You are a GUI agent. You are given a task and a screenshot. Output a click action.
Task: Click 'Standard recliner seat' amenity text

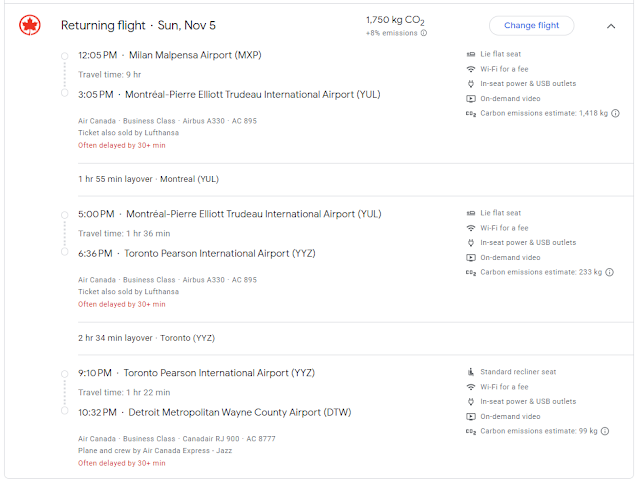click(x=518, y=372)
